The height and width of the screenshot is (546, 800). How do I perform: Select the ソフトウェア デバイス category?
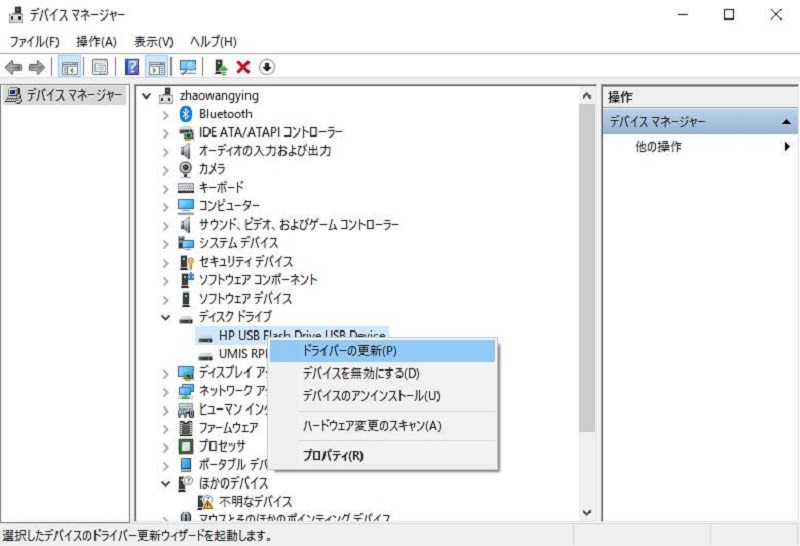(245, 299)
